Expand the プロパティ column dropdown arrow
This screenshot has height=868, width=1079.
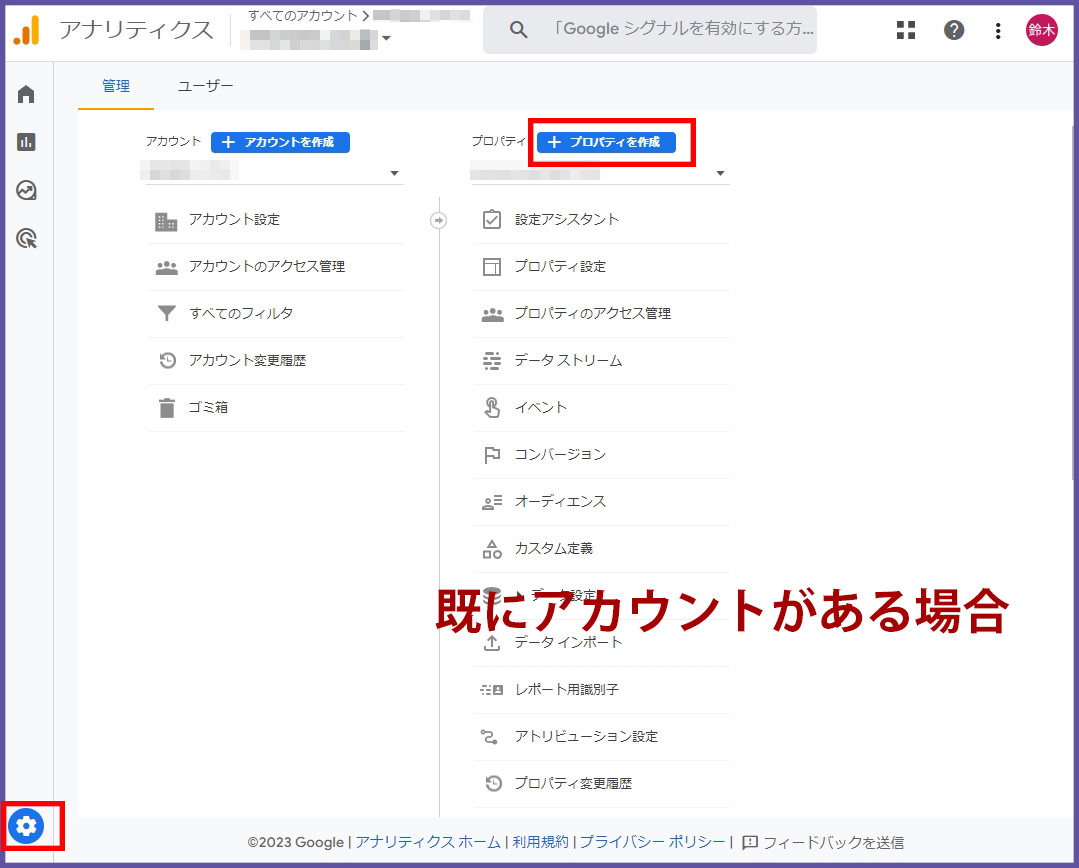[720, 174]
